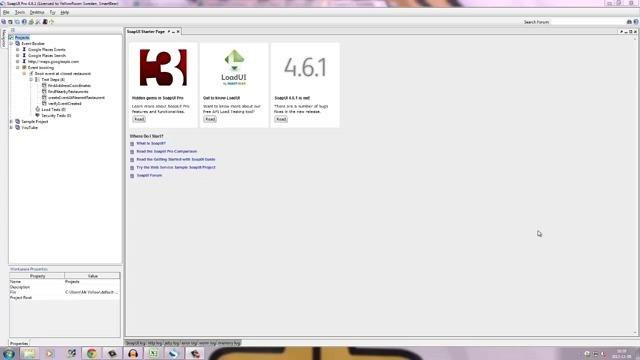Click inside the Search Forum input field
640x360 pixels.
coord(588,22)
